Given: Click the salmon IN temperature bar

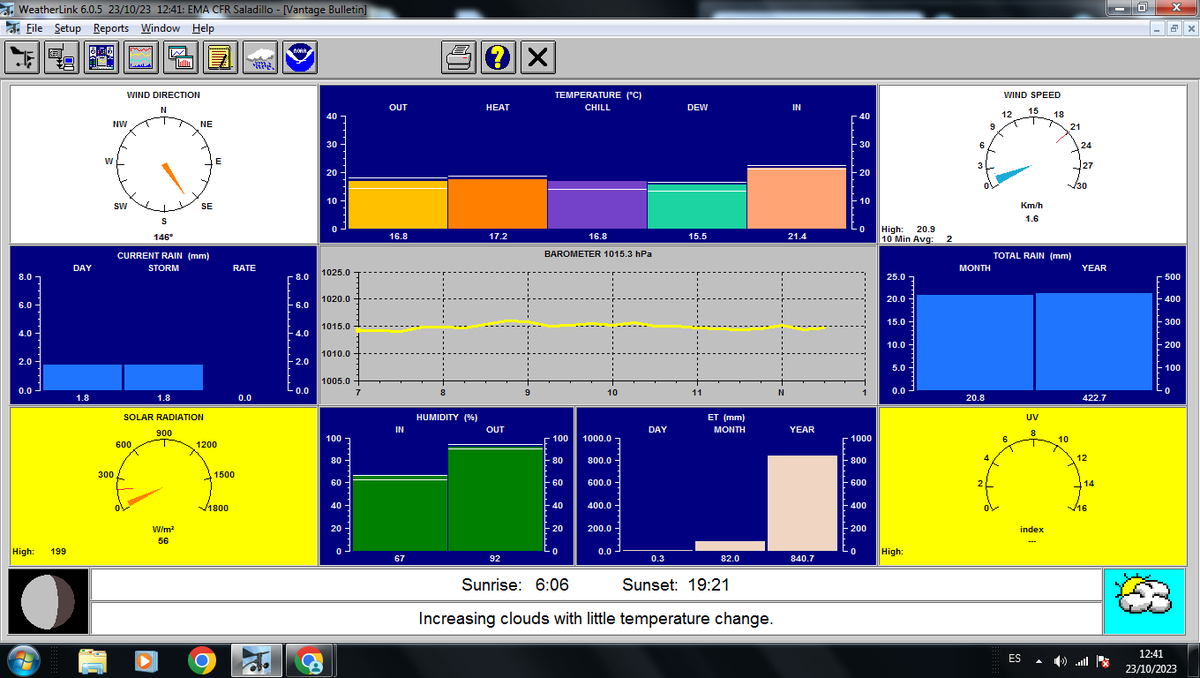Looking at the screenshot, I should [796, 197].
